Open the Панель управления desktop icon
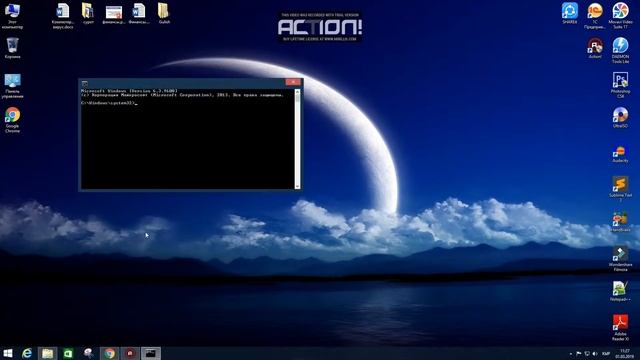640x360 pixels. coord(12,86)
